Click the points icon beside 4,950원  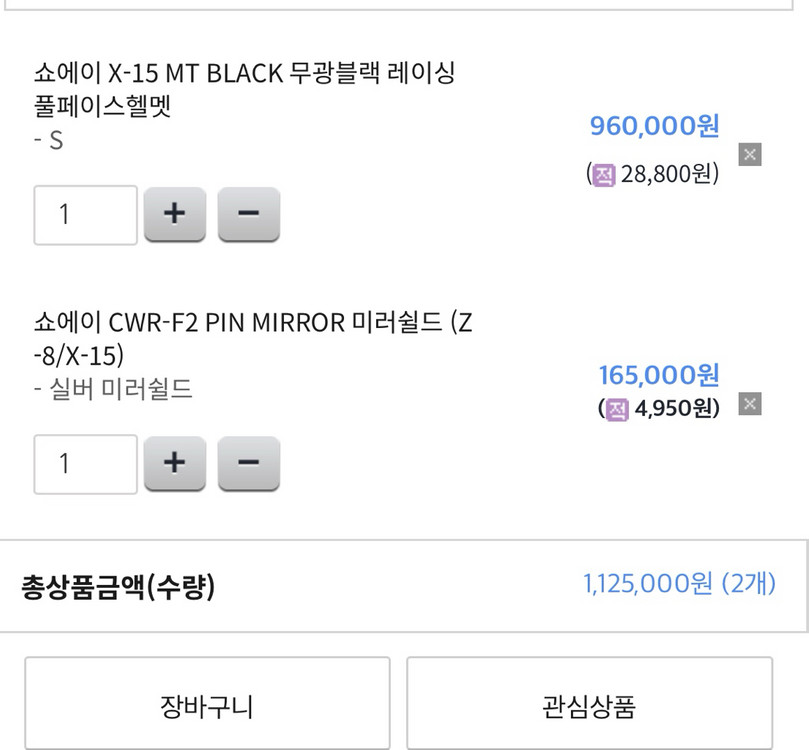tap(617, 409)
